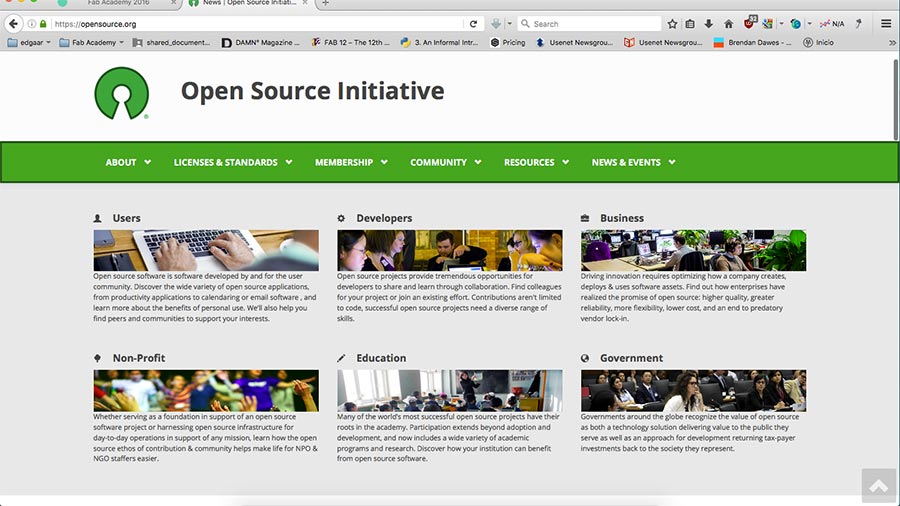Expand the MEMBERSHIP menu chevron
The height and width of the screenshot is (506, 900).
click(x=384, y=162)
